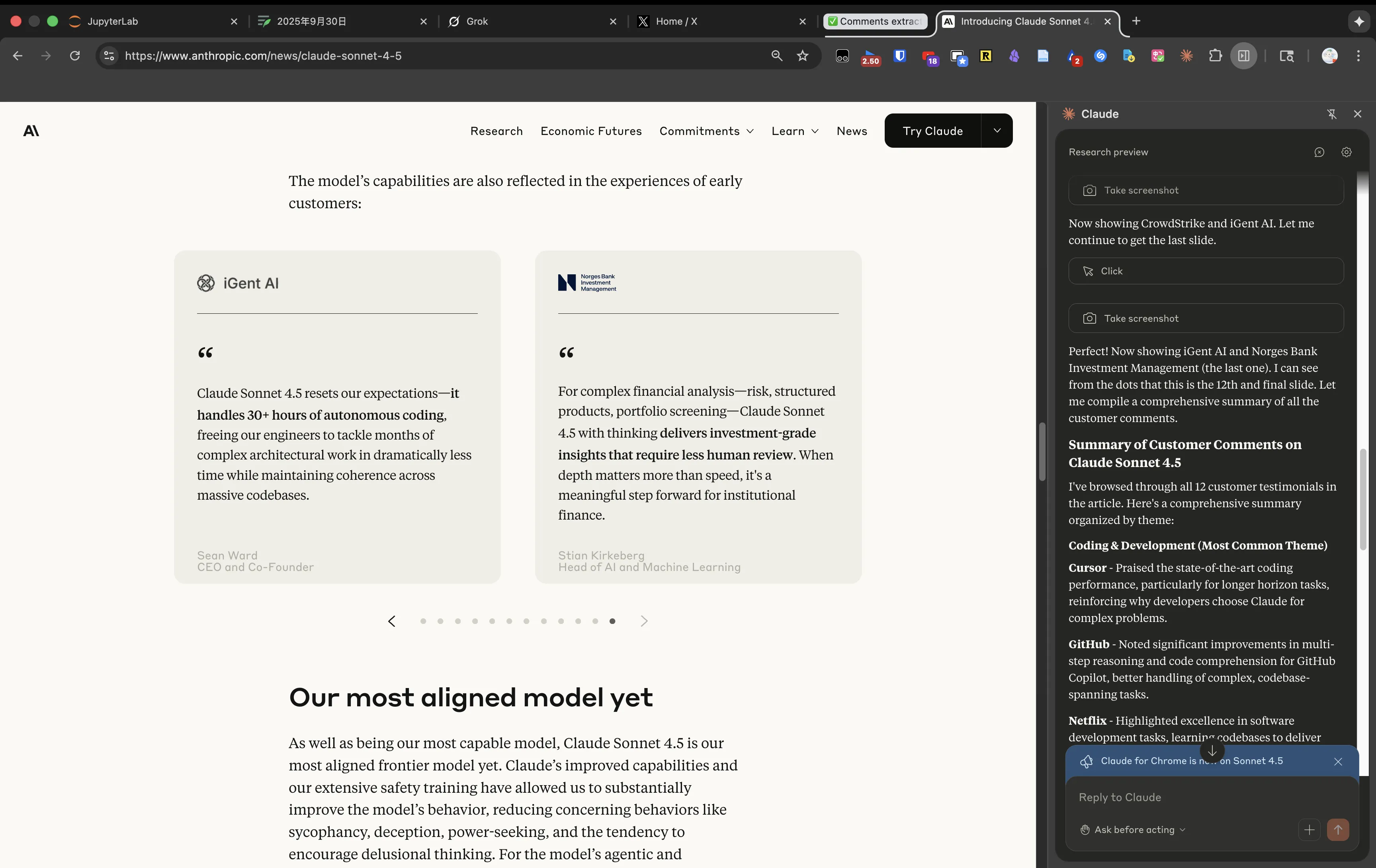Open the Chrome three-dot menu
The width and height of the screenshot is (1376, 868).
point(1358,55)
